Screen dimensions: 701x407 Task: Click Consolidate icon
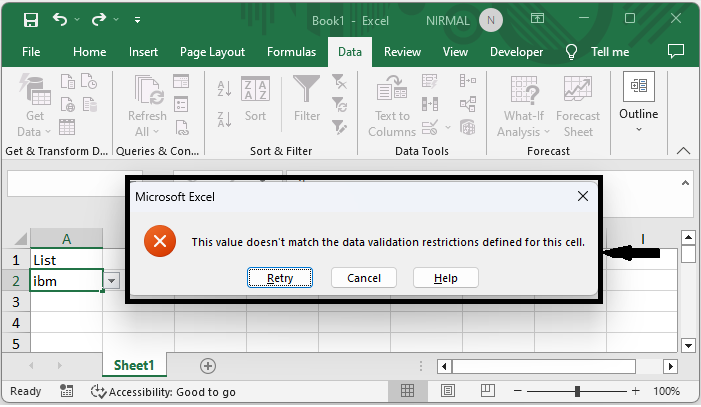pos(468,81)
